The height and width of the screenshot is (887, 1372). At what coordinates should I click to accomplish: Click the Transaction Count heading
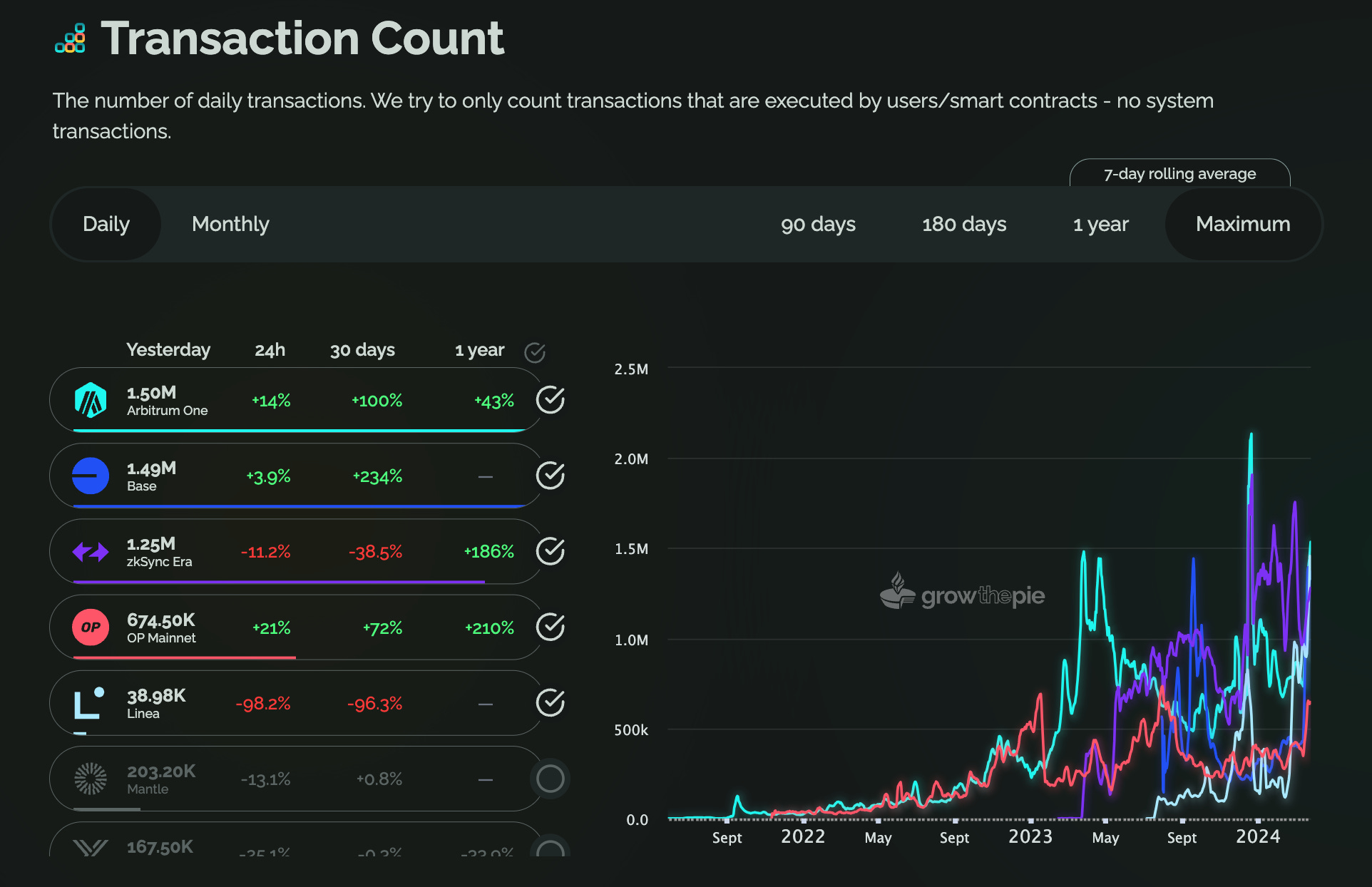click(x=302, y=39)
